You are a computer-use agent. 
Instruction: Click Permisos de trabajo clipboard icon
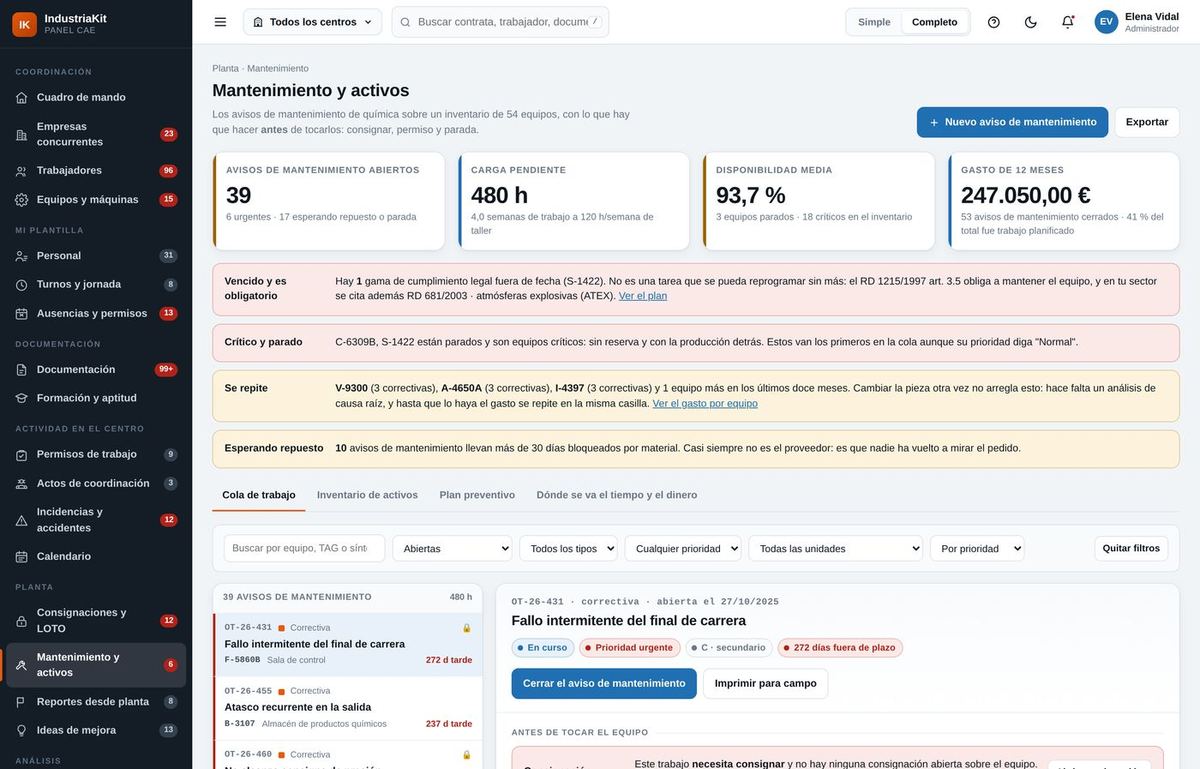pos(21,455)
